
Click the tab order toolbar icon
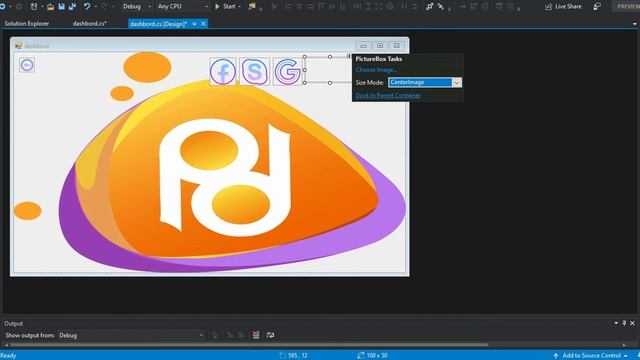click(x=429, y=7)
